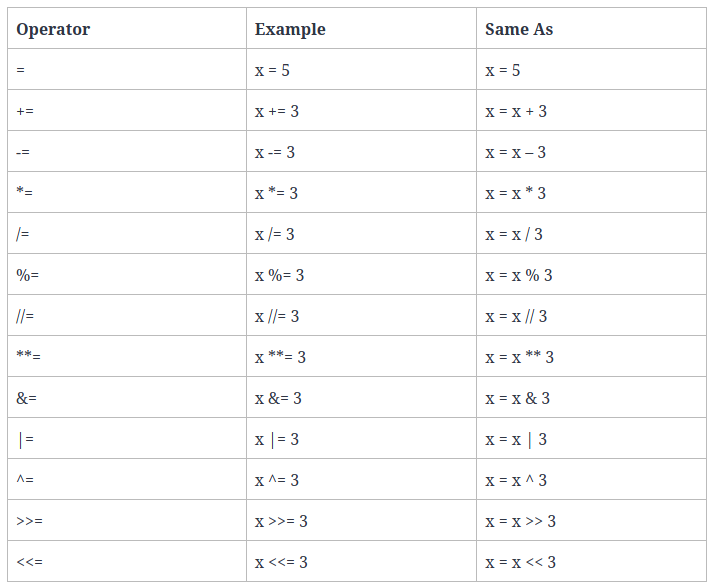This screenshot has width=711, height=586.
Task: Click the example x **= 3
Action: pos(280,357)
